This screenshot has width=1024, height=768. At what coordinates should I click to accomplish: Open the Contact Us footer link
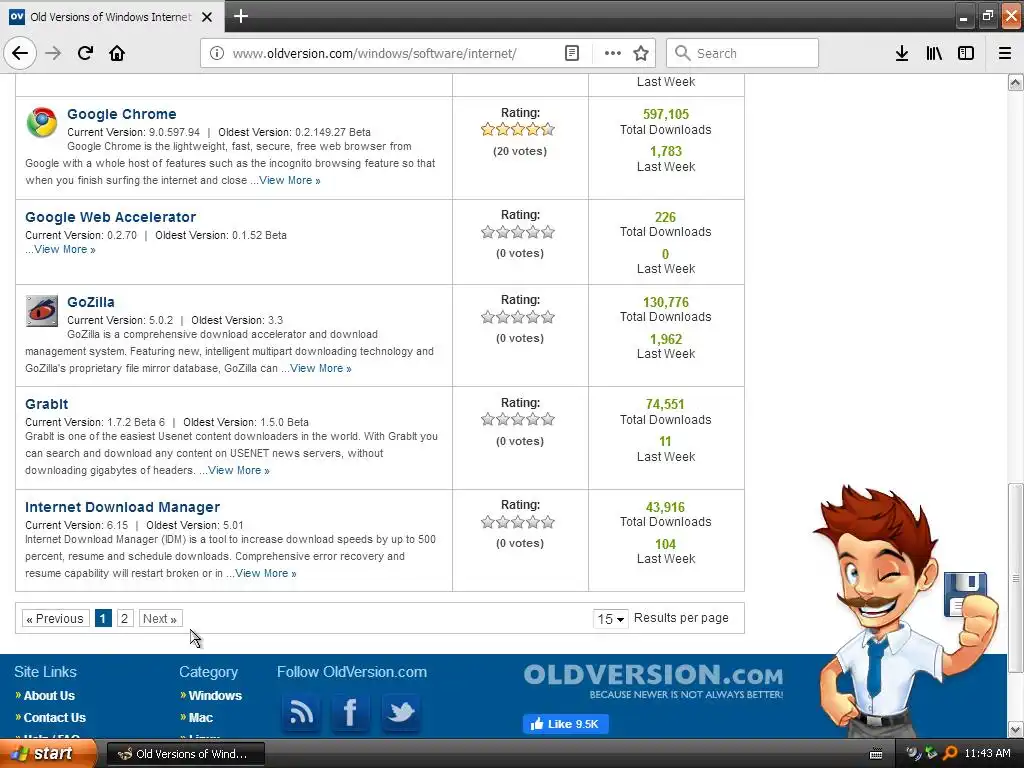click(55, 718)
